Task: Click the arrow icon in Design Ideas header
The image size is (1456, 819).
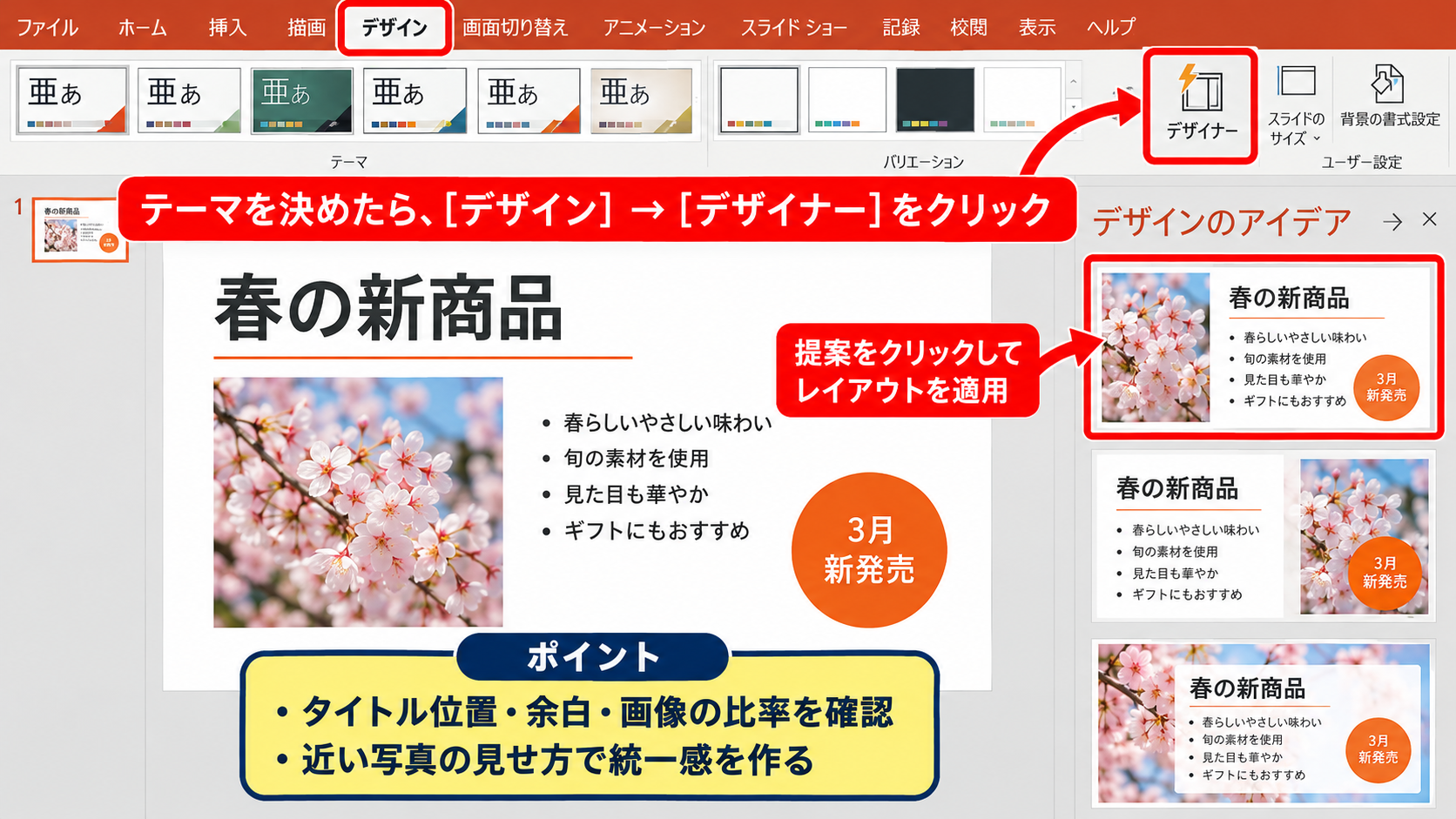Action: point(1392,221)
